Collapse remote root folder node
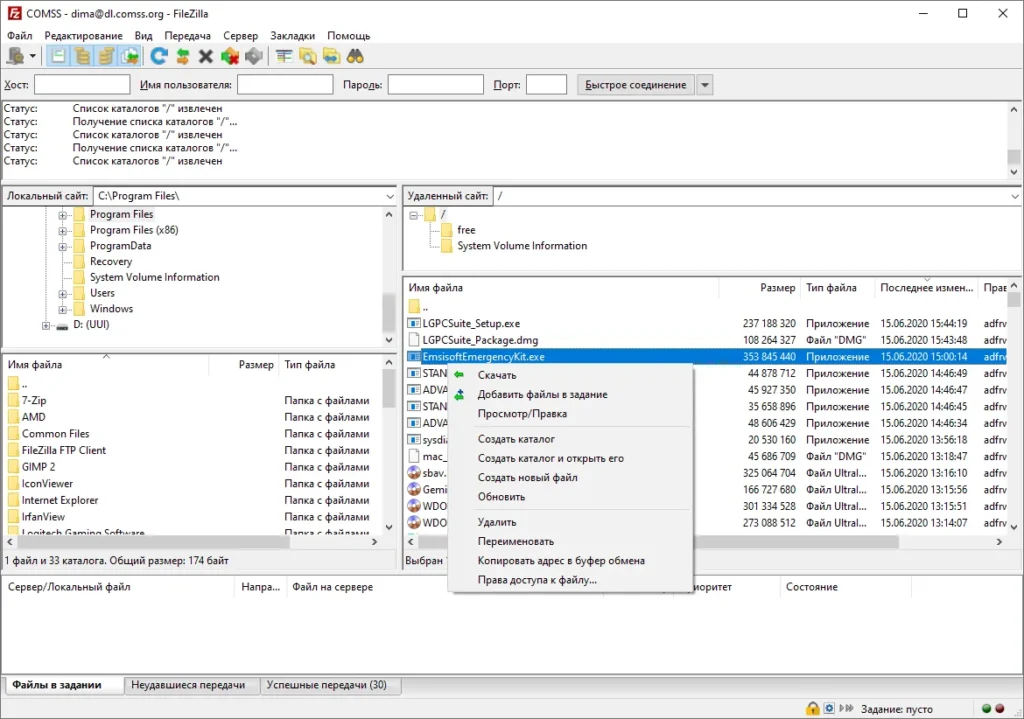 point(413,214)
